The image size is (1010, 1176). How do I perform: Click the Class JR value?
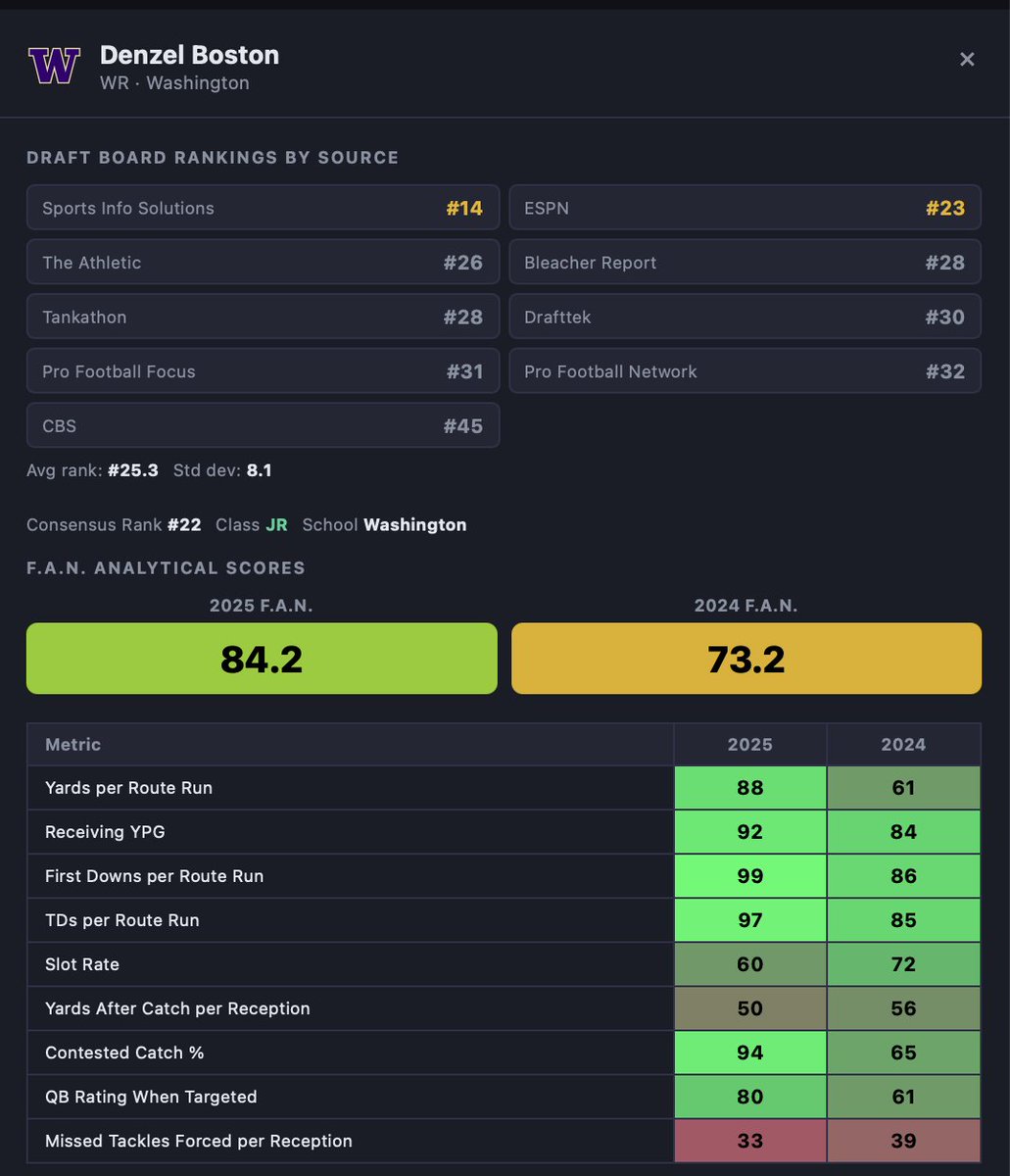pos(277,524)
